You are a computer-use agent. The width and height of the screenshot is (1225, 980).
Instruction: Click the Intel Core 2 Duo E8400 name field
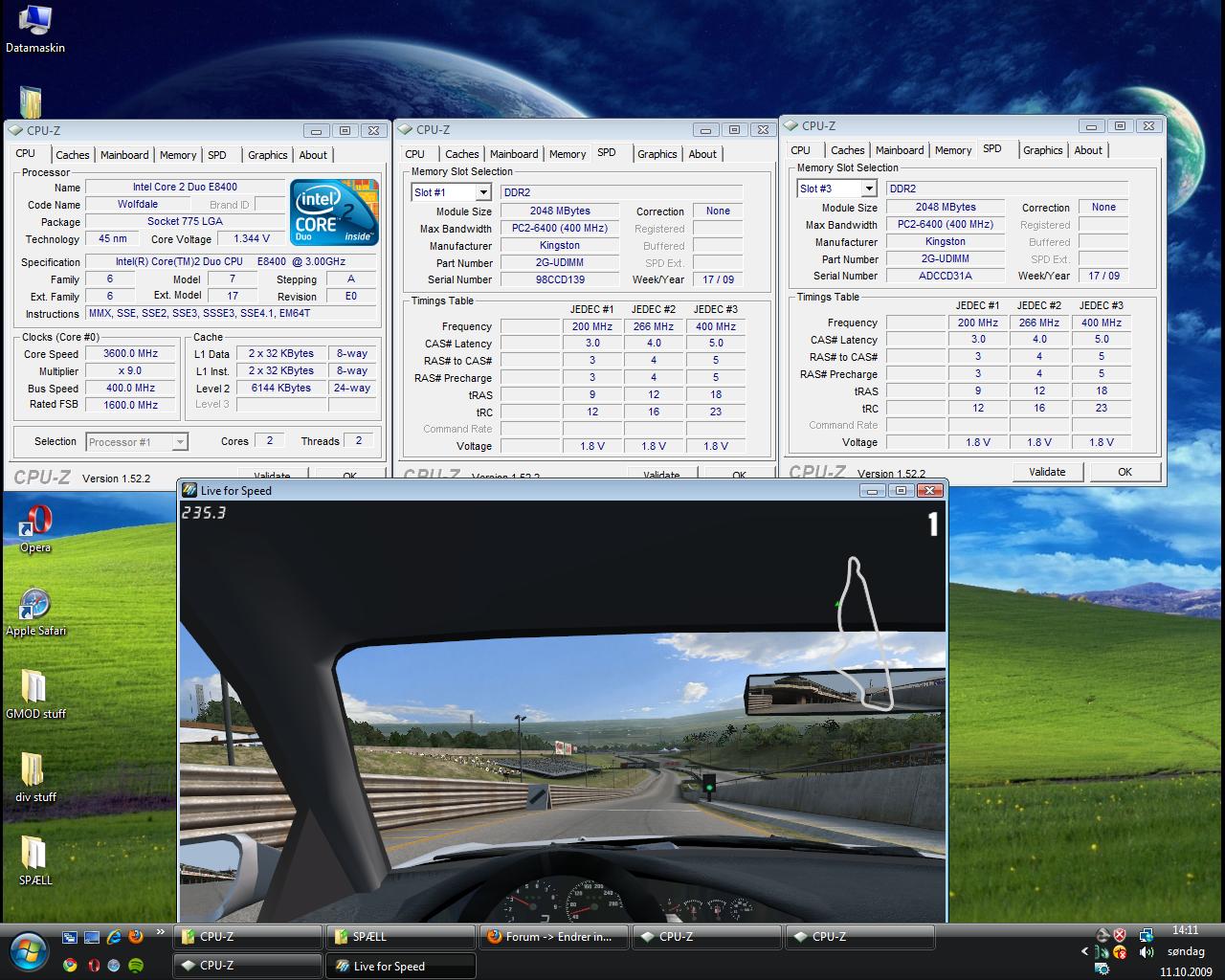click(185, 187)
